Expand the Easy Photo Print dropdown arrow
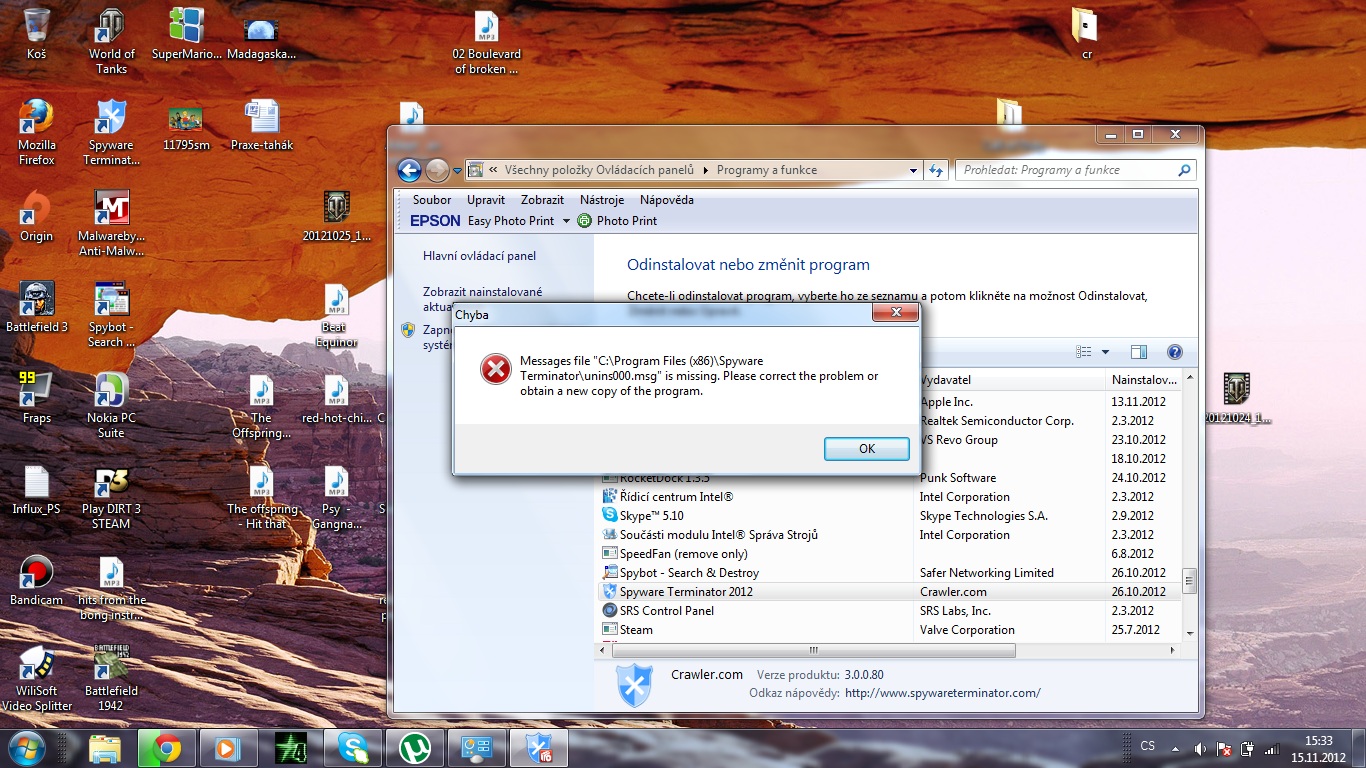Screen dimensions: 1366x768 pyautogui.click(x=566, y=221)
